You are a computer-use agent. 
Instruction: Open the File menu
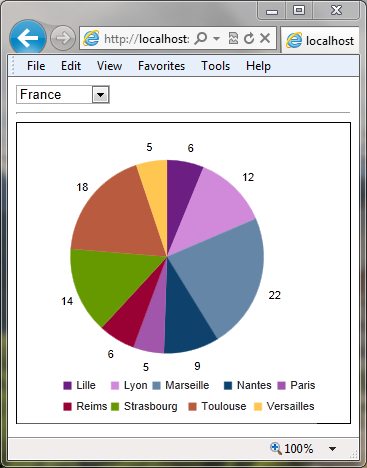coord(36,66)
